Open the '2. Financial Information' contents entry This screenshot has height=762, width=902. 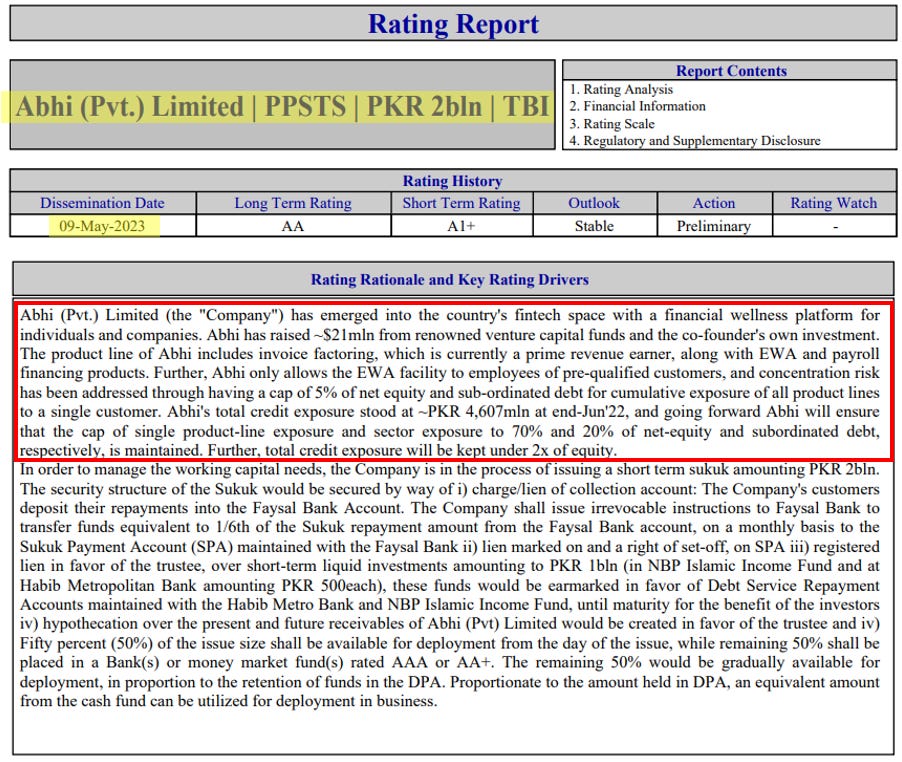637,106
